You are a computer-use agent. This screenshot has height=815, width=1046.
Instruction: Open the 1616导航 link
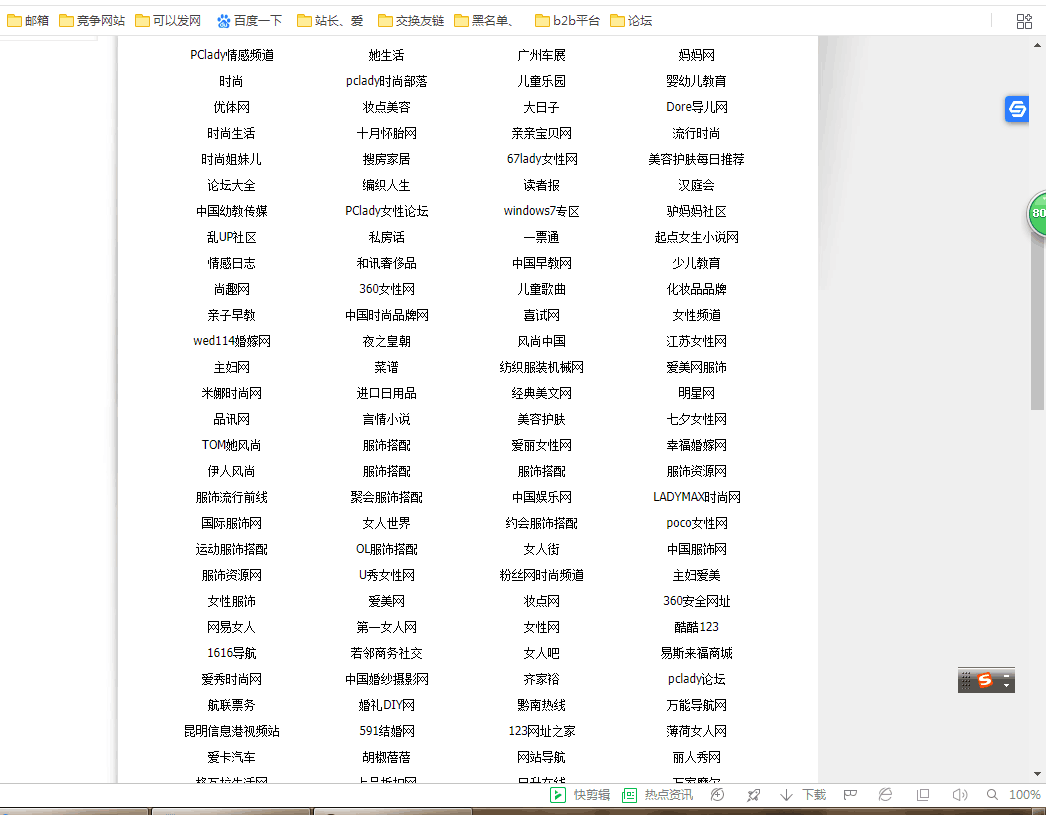click(x=231, y=654)
